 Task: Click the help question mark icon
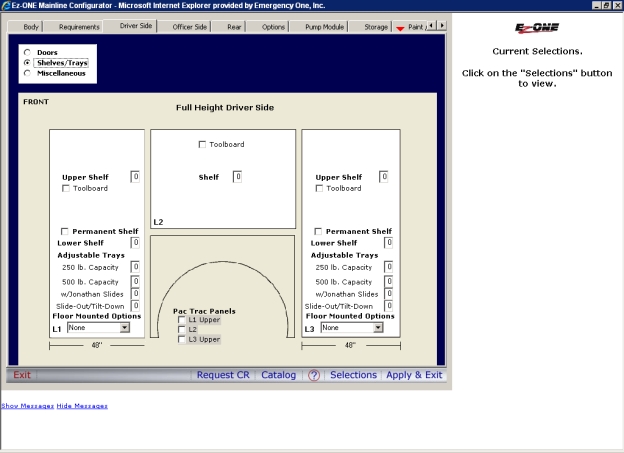coord(314,375)
